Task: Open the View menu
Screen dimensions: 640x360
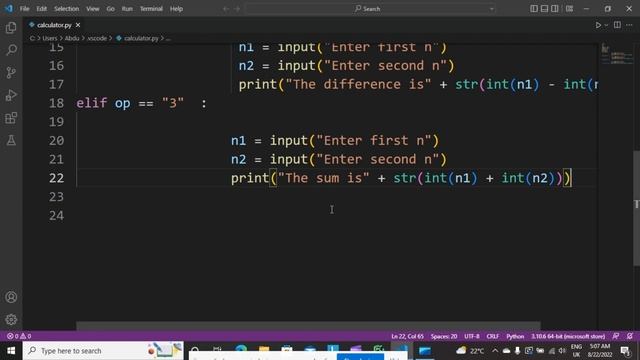Action: click(93, 9)
